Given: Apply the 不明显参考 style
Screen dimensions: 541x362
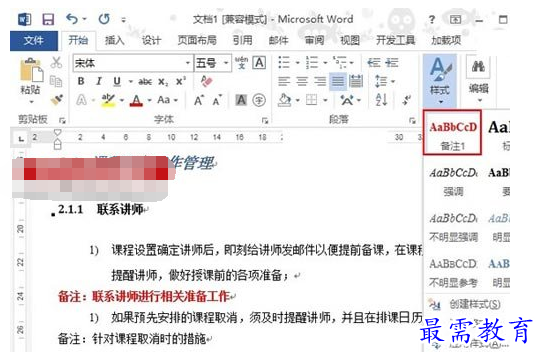Looking at the screenshot, I should pos(453,273).
